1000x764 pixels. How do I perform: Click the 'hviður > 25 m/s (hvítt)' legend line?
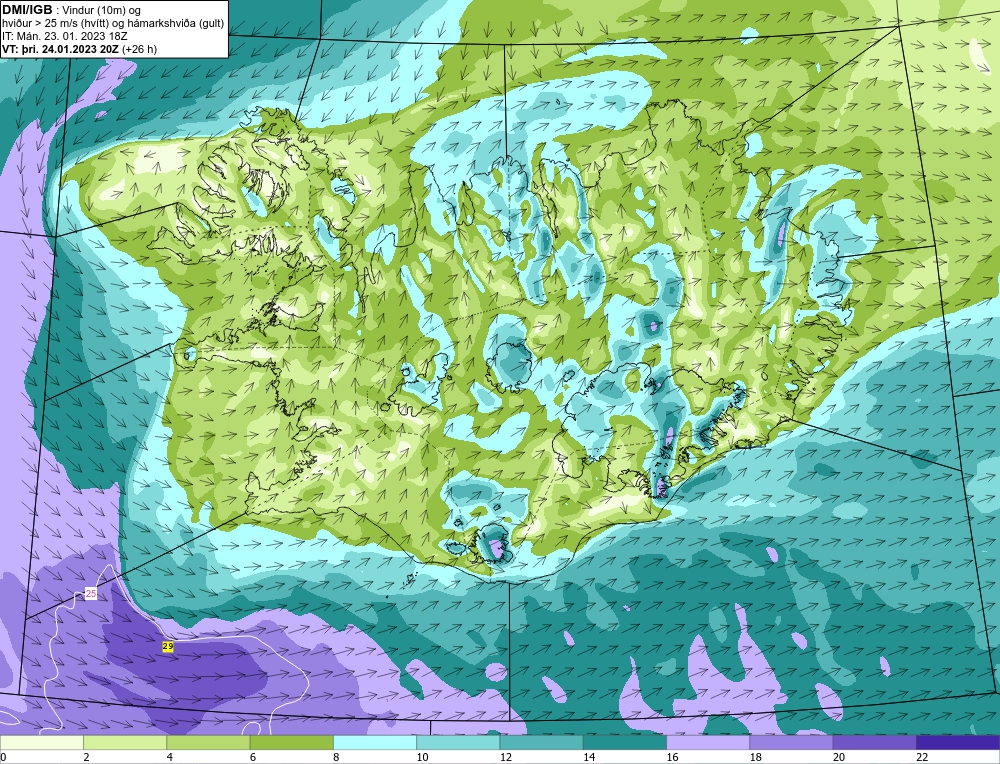113,23
